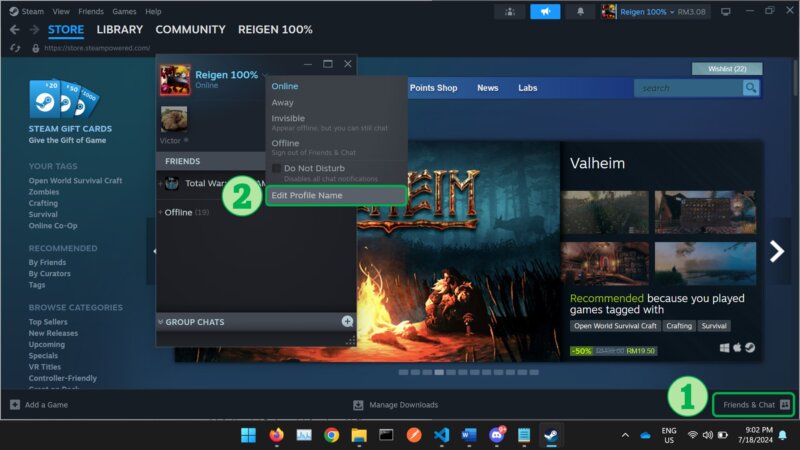Toggle the Do Not Disturb checkbox
This screenshot has width=800, height=450.
point(276,168)
